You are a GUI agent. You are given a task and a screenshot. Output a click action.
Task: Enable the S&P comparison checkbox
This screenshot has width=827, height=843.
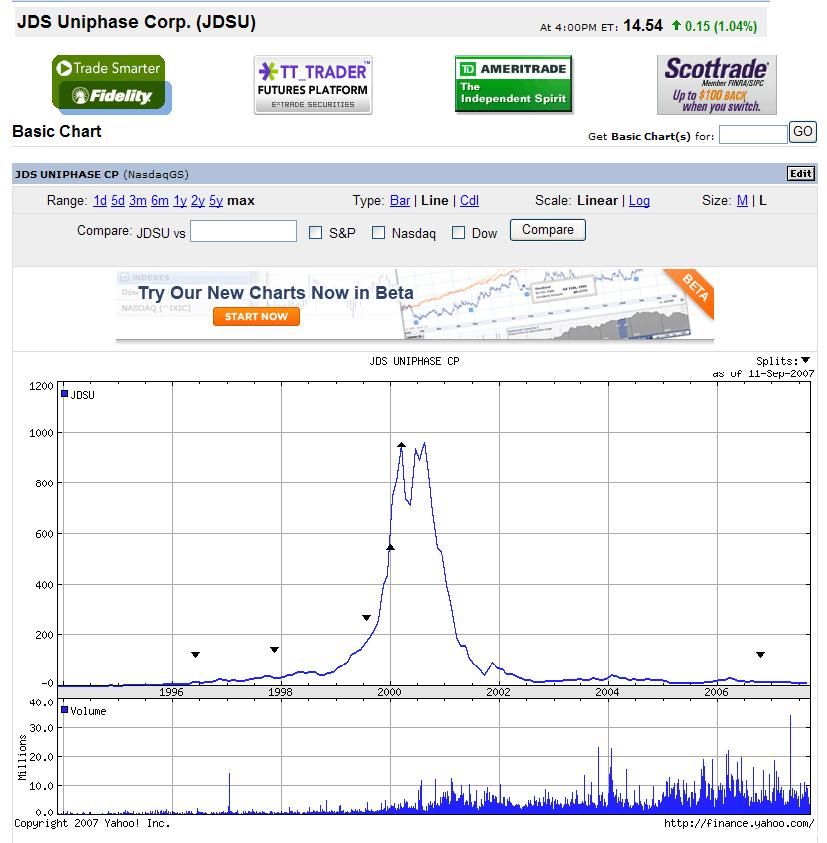coord(316,233)
